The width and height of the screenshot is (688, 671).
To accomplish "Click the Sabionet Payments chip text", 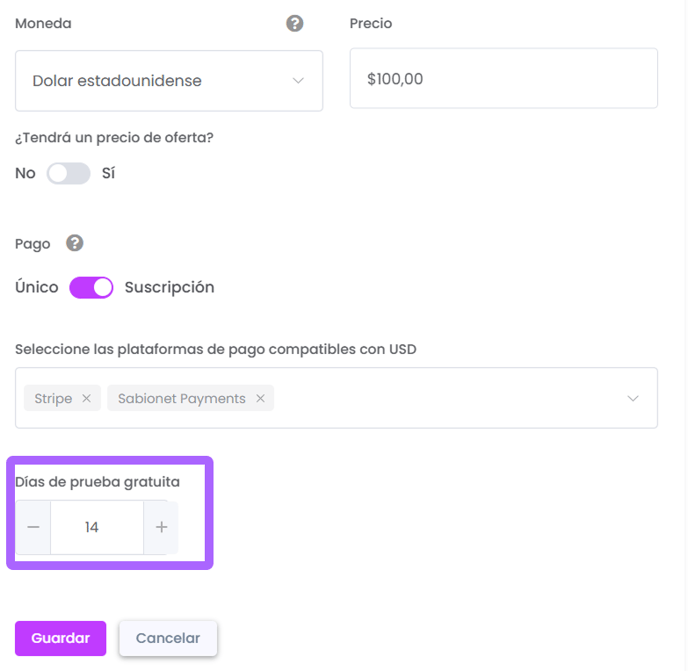I will pyautogui.click(x=182, y=398).
